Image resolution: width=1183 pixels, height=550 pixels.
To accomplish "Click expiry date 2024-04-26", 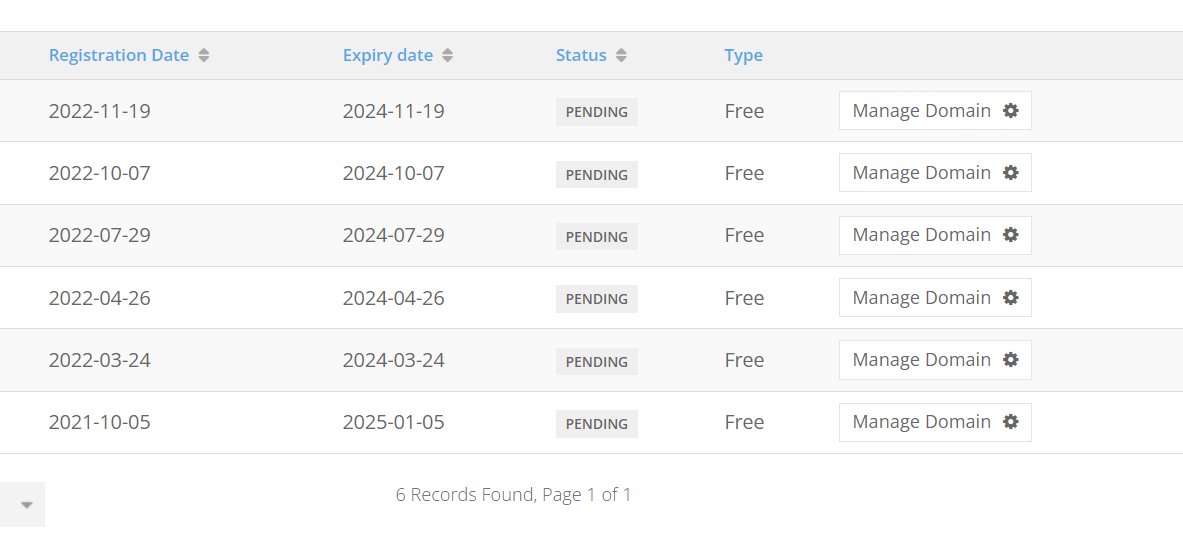I will [394, 297].
